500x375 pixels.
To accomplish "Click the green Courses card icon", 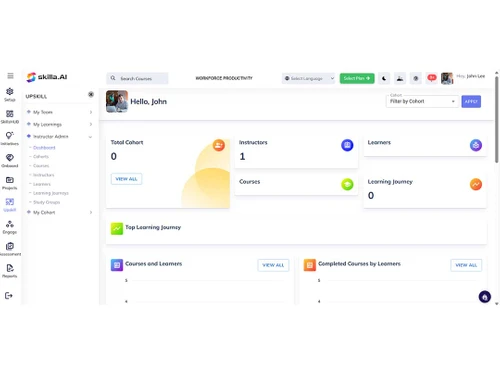I will [x=347, y=184].
